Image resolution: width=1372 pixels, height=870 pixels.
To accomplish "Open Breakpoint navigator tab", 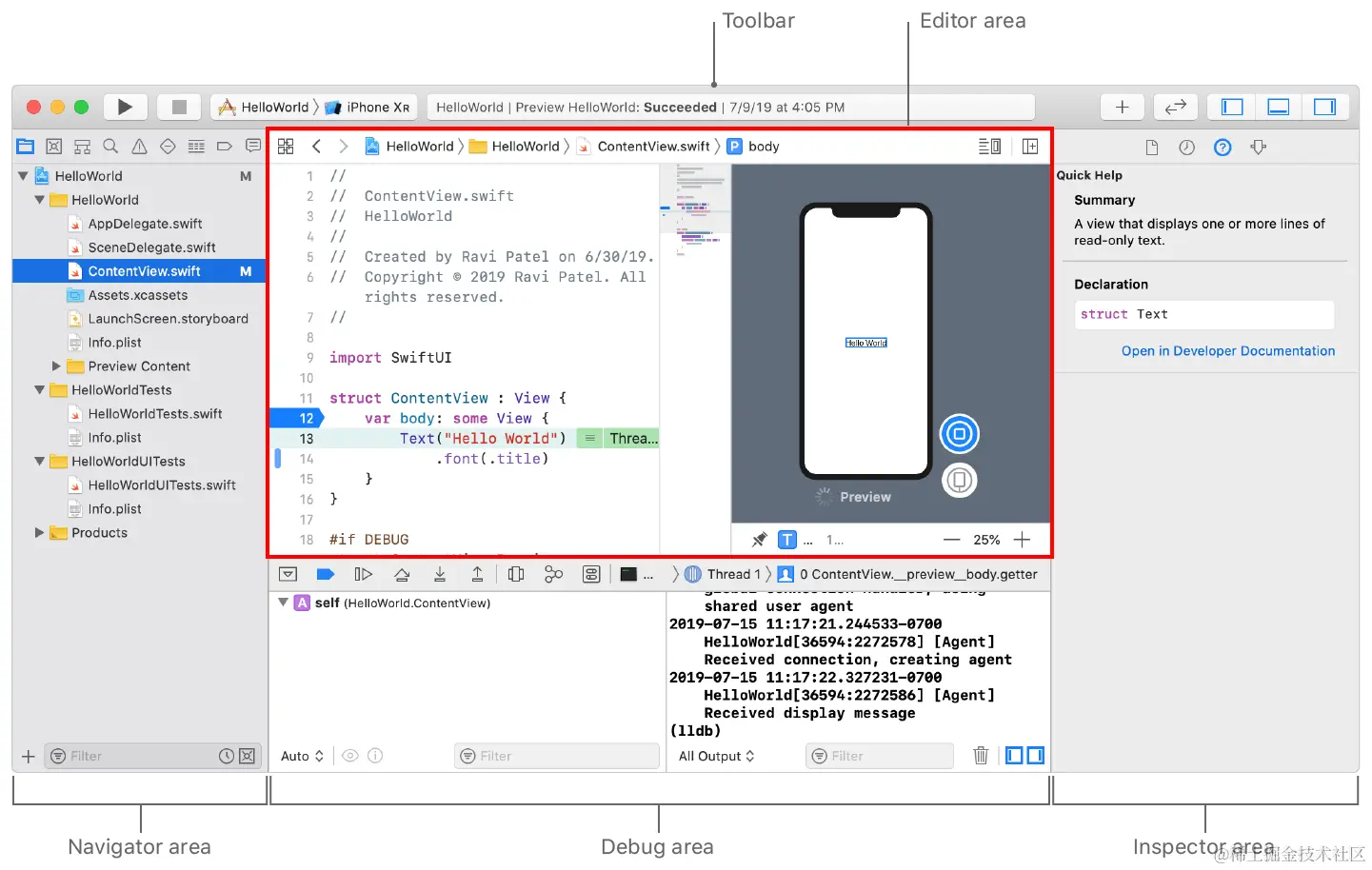I will pyautogui.click(x=225, y=147).
